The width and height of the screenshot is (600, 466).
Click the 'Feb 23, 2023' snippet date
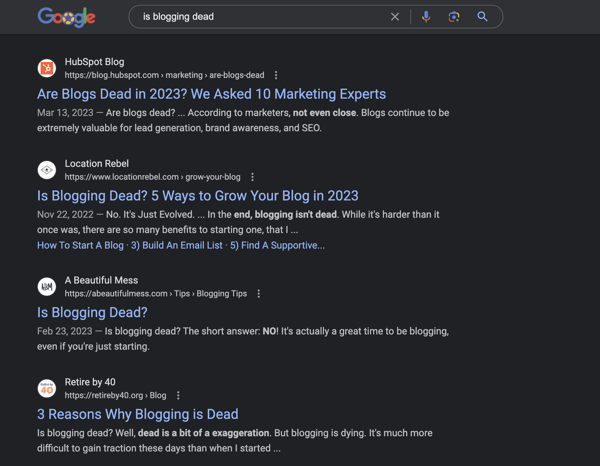tap(65, 331)
